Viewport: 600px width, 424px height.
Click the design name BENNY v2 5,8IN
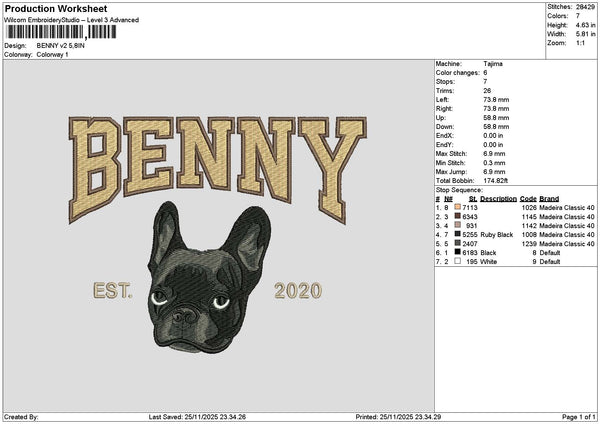[x=60, y=46]
